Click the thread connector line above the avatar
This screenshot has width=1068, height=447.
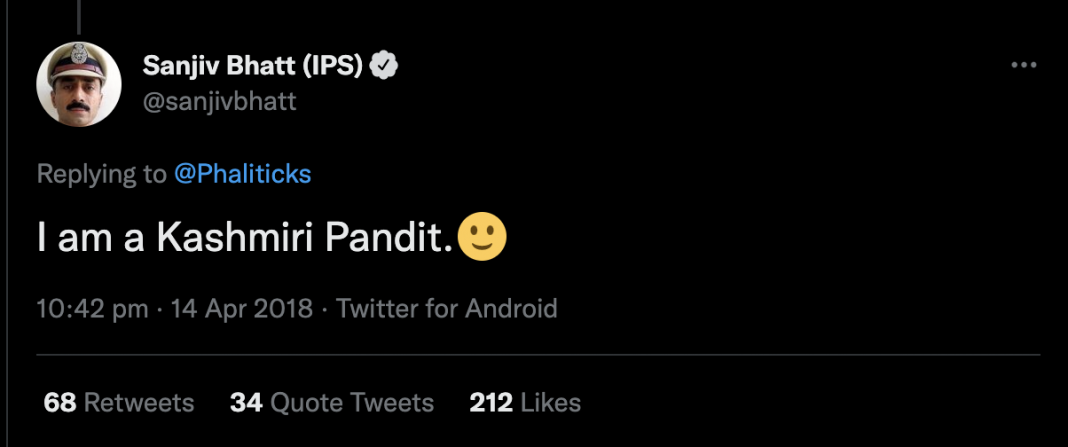79,16
